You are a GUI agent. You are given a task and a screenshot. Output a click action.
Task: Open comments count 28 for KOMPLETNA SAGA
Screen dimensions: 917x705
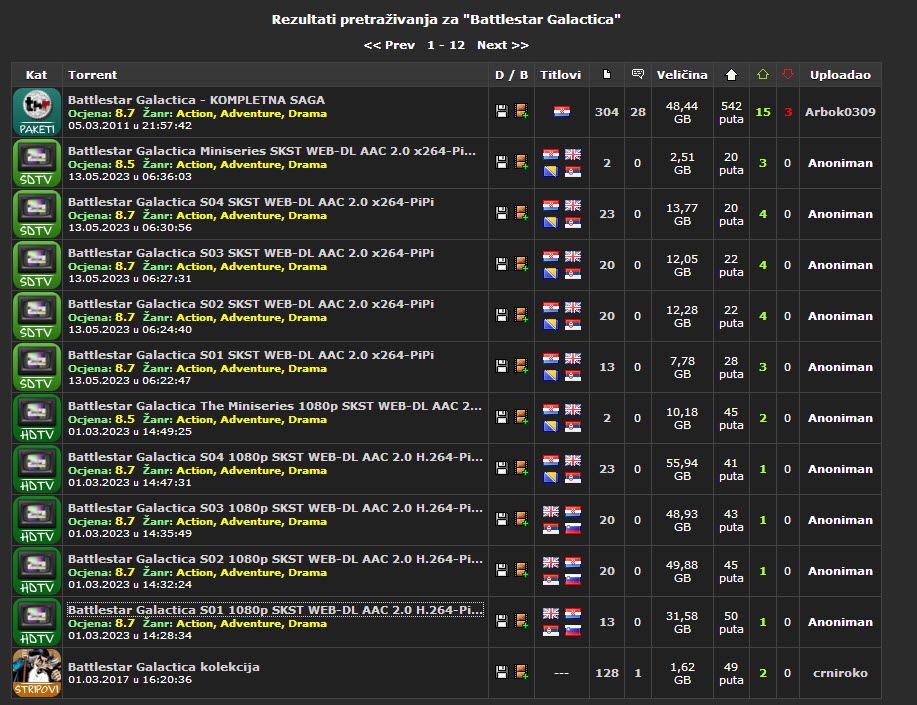click(638, 112)
